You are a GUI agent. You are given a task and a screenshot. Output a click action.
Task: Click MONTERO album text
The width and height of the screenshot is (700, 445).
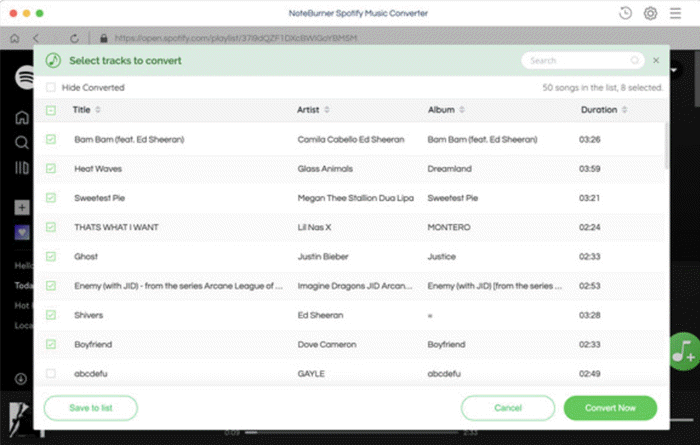449,227
